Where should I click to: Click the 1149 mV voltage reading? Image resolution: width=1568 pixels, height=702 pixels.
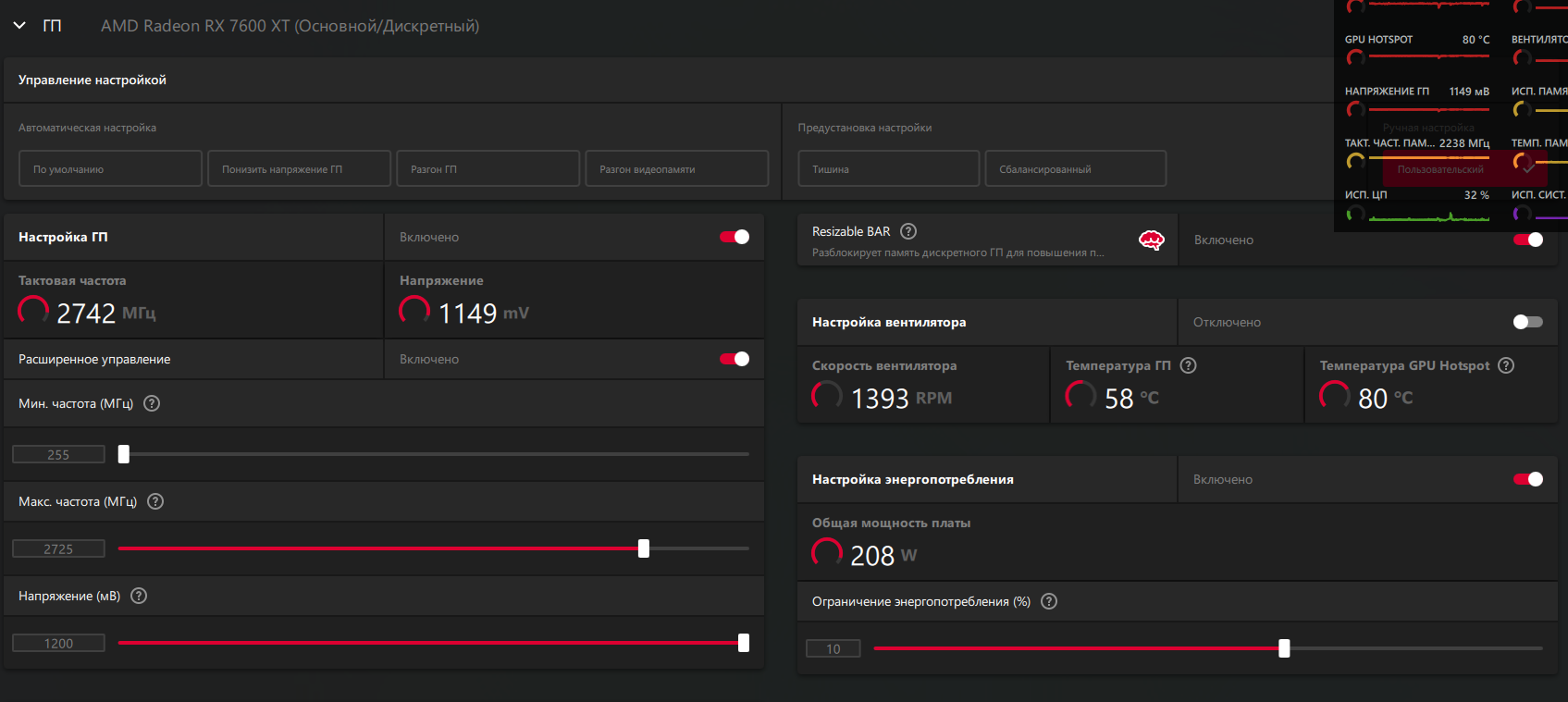484,314
